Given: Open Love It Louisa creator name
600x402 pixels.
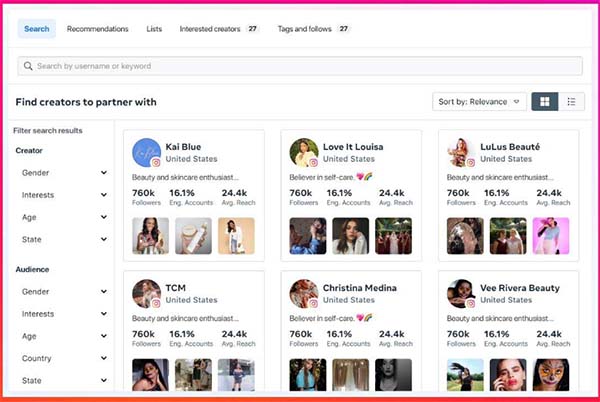Looking at the screenshot, I should 353,147.
